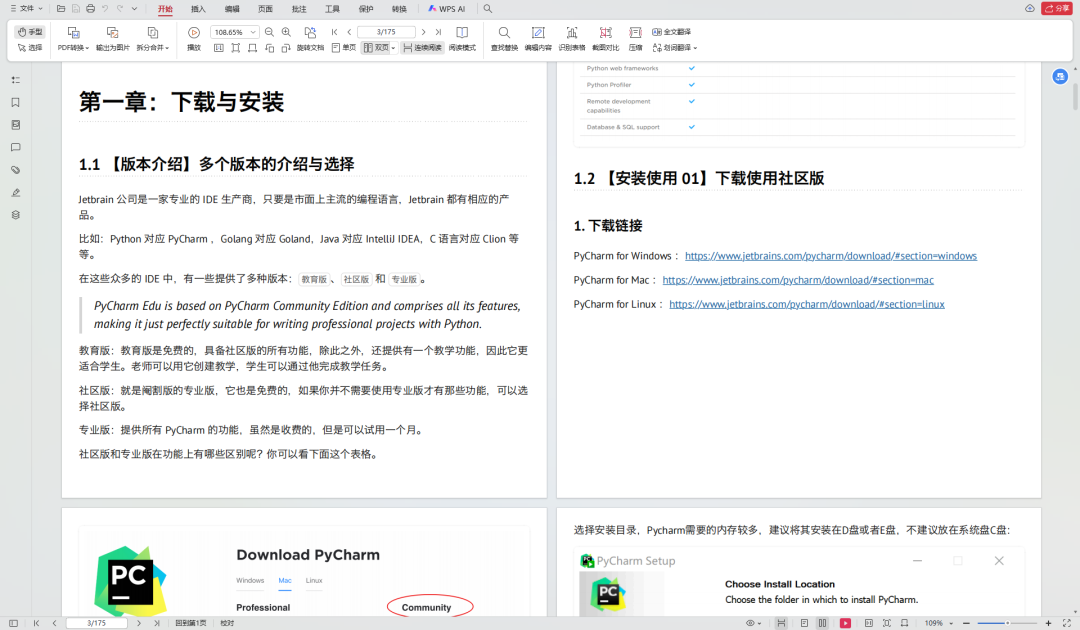This screenshot has width=1080, height=630.
Task: Expand the quick access toolbar chevron
Action: coord(134,9)
